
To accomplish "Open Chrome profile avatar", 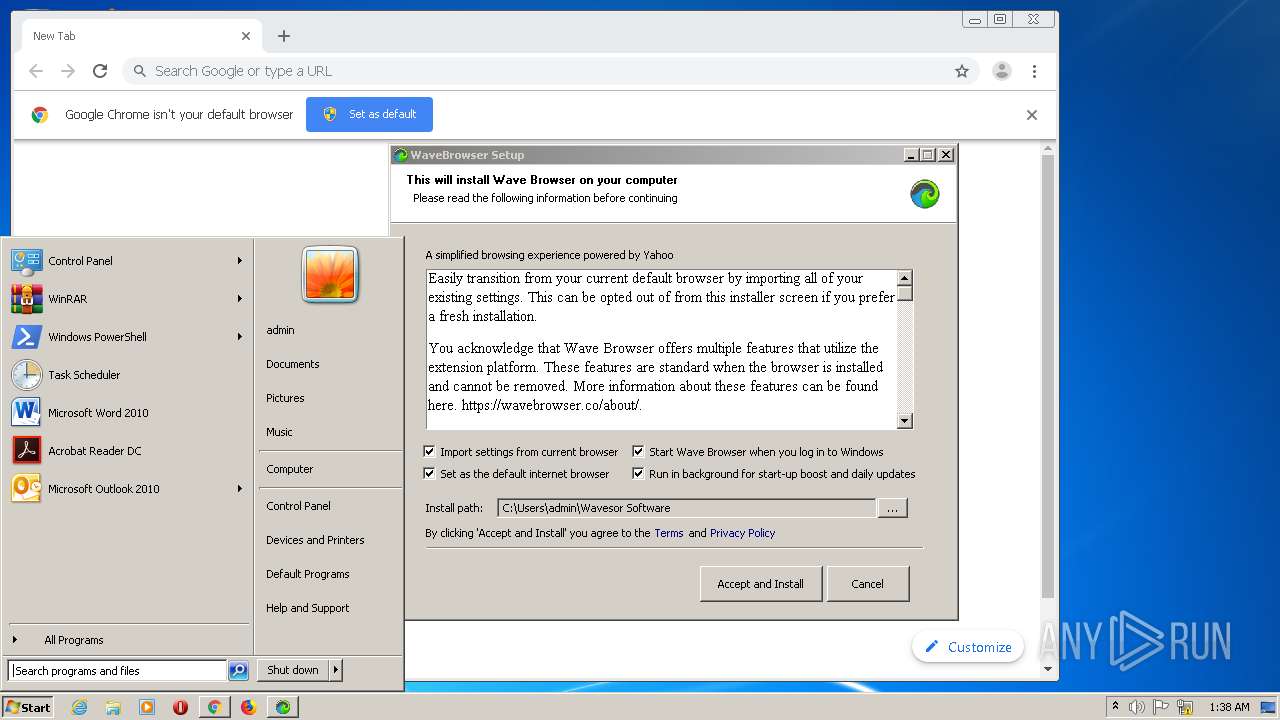I will [1001, 71].
